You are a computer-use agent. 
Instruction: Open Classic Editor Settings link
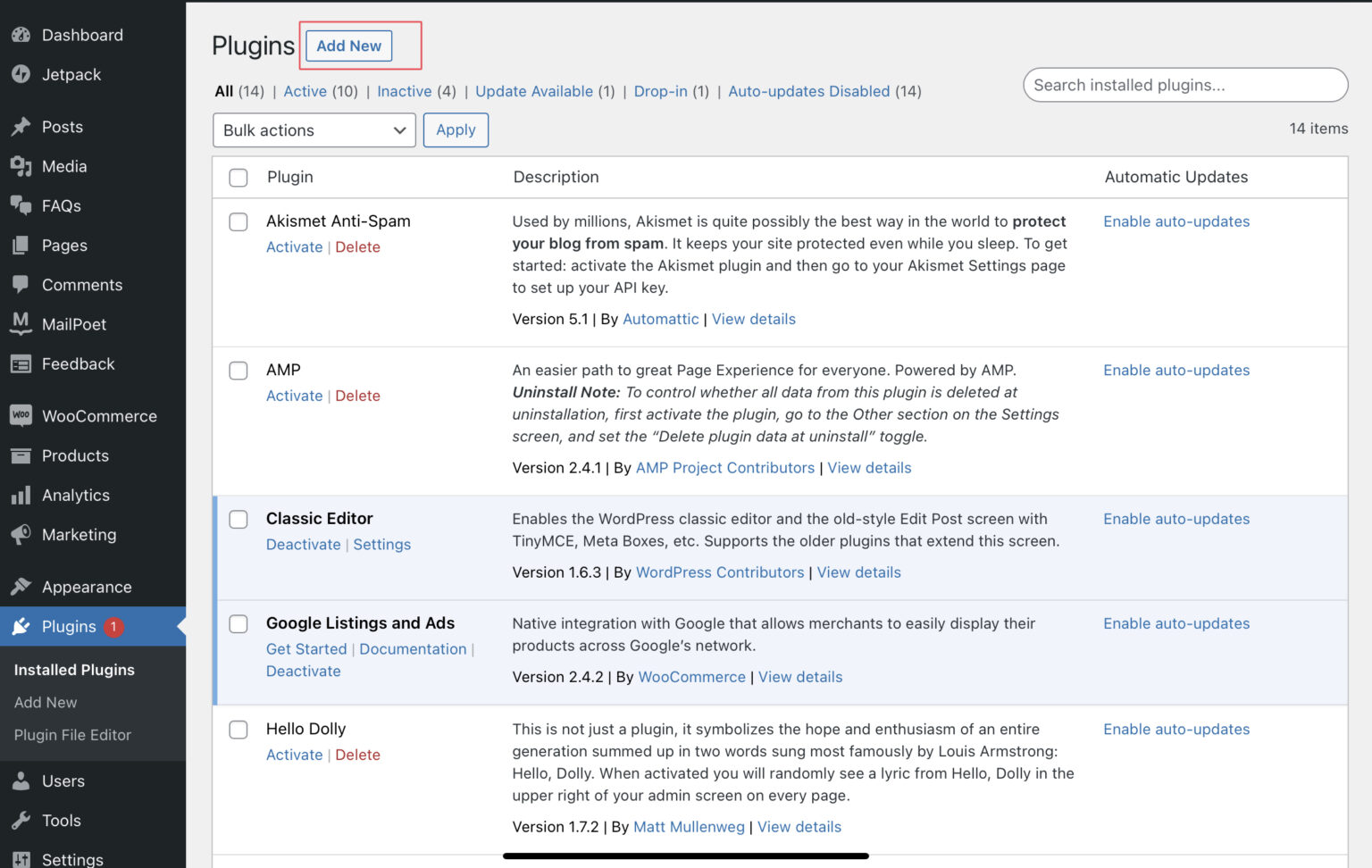point(381,545)
